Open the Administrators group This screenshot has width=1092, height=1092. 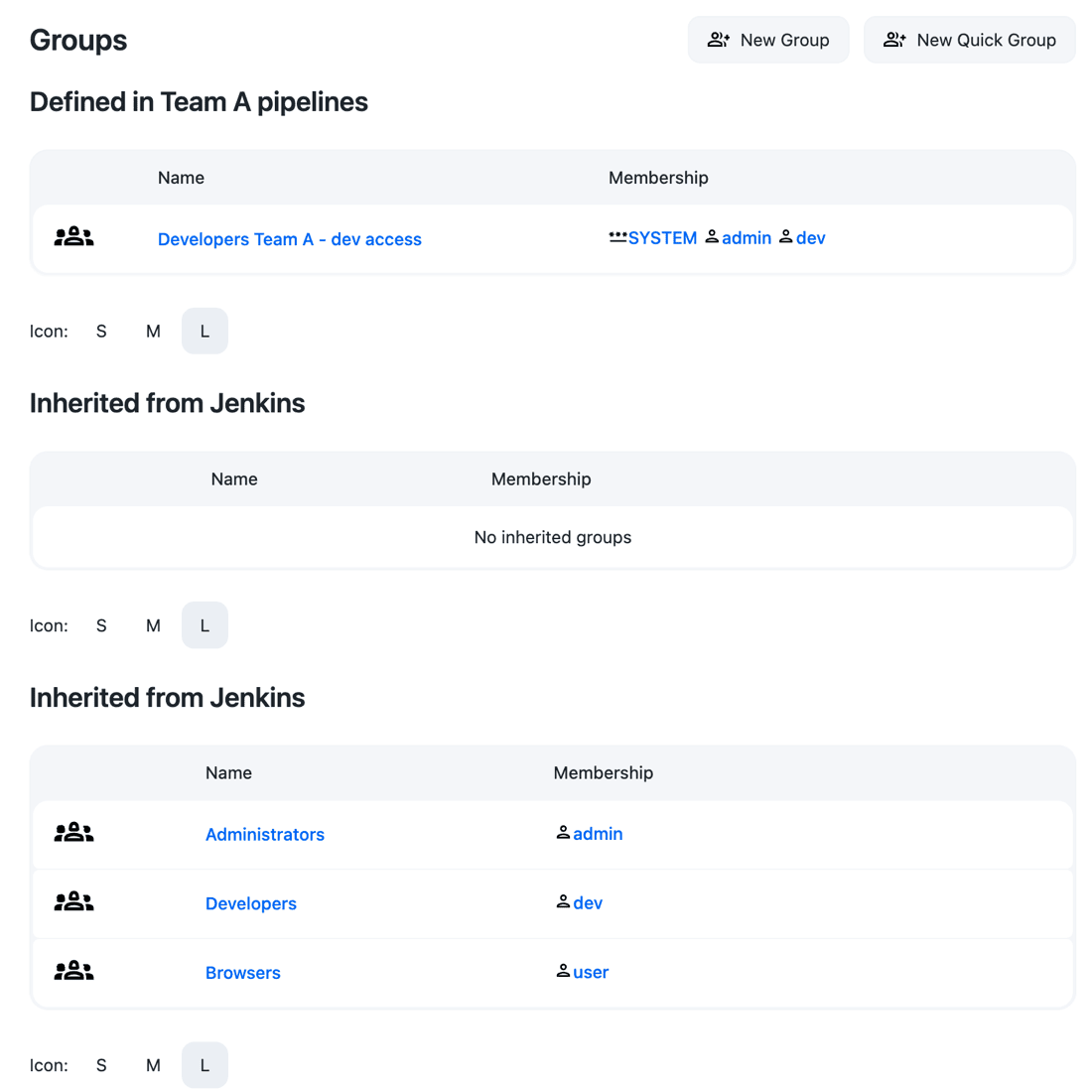point(264,835)
